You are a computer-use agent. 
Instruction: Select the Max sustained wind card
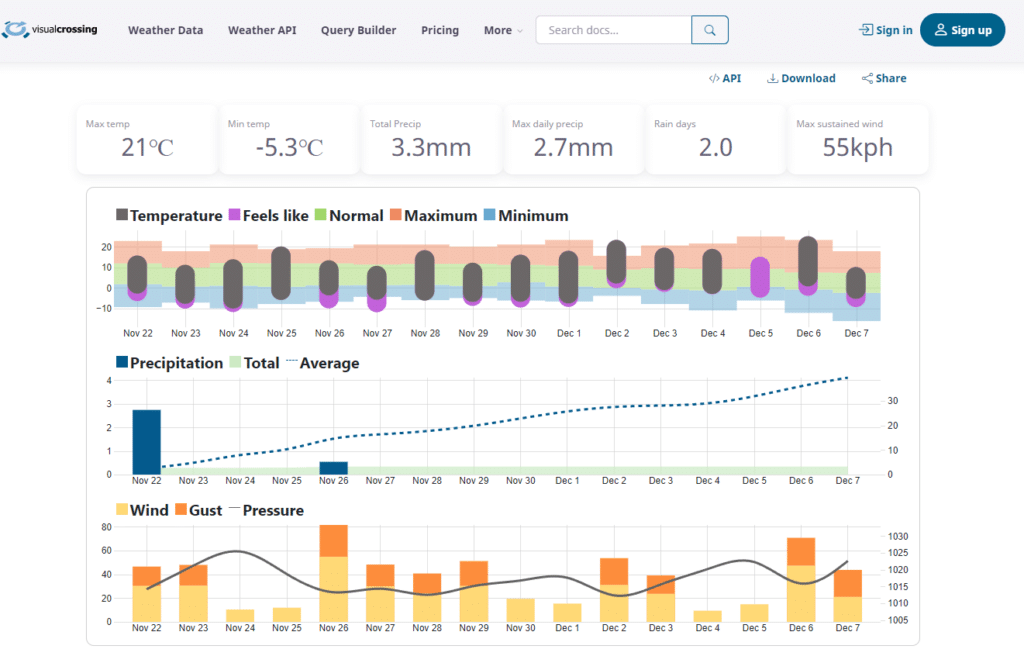858,139
